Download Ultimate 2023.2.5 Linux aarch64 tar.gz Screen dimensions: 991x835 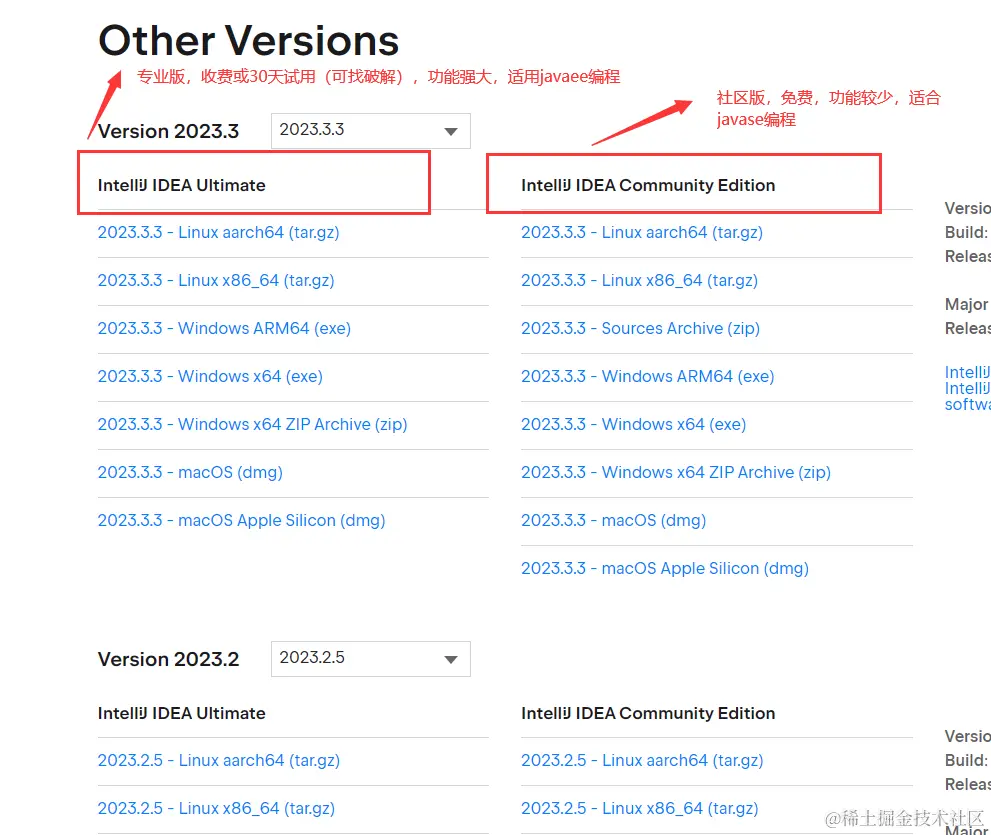click(x=218, y=760)
